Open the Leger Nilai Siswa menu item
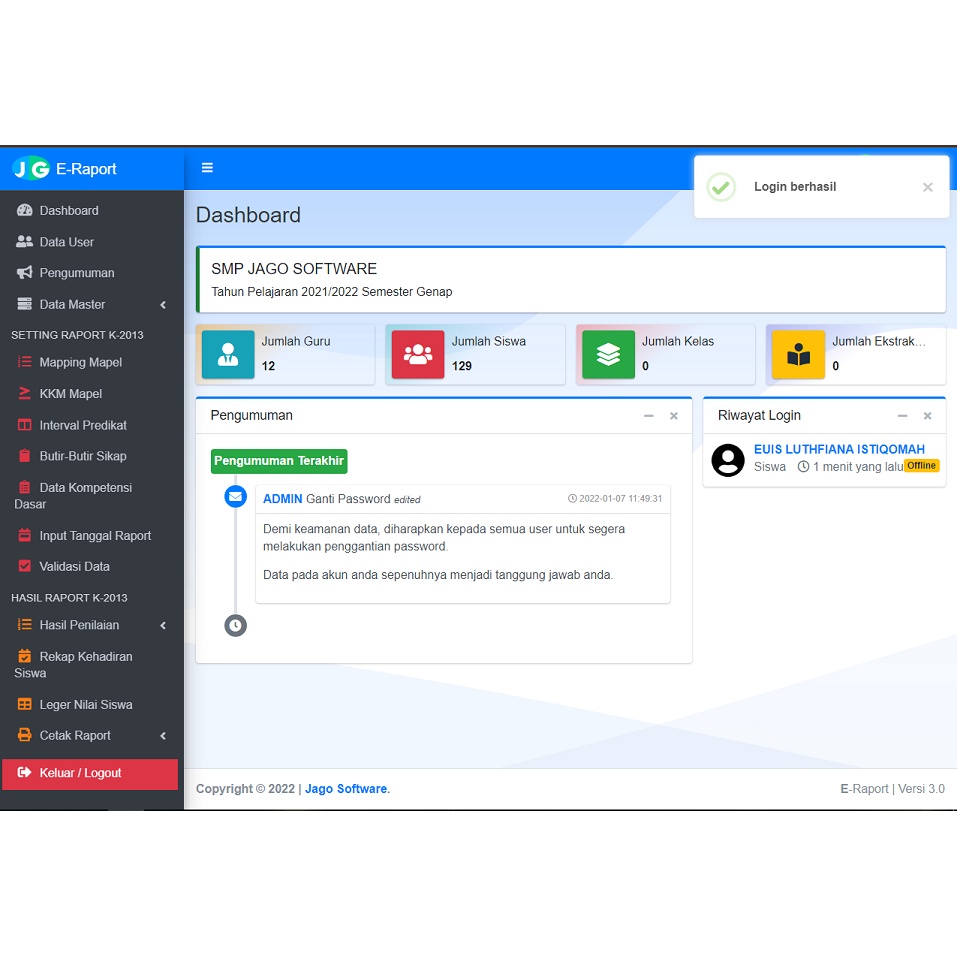 [x=92, y=704]
